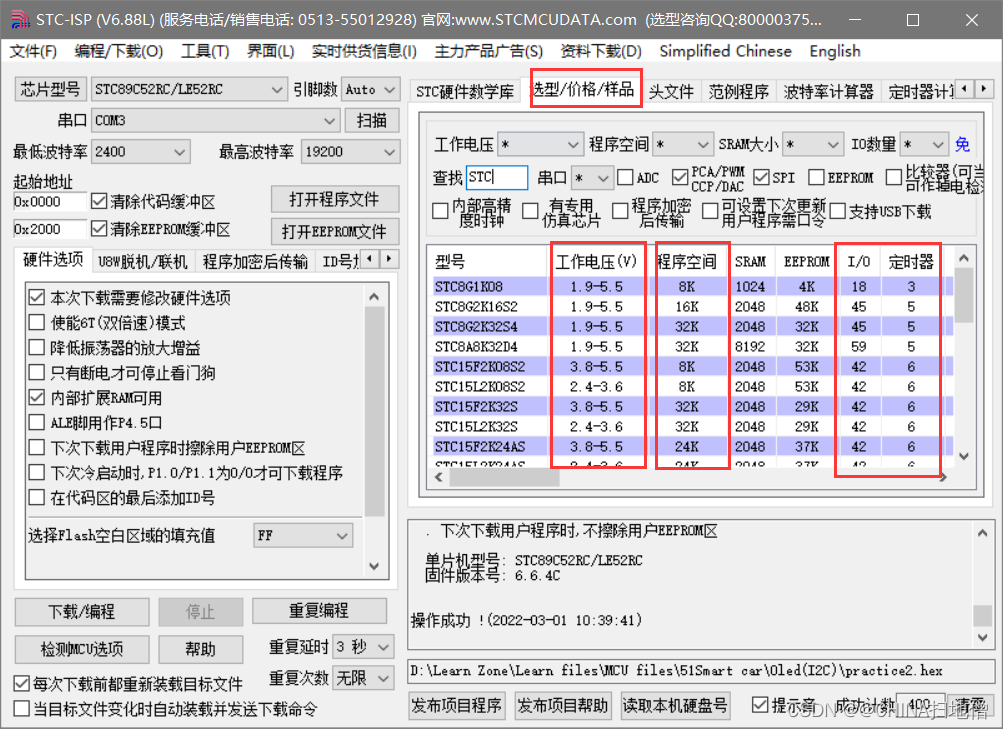Open the 工具(T) menu

[x=205, y=51]
